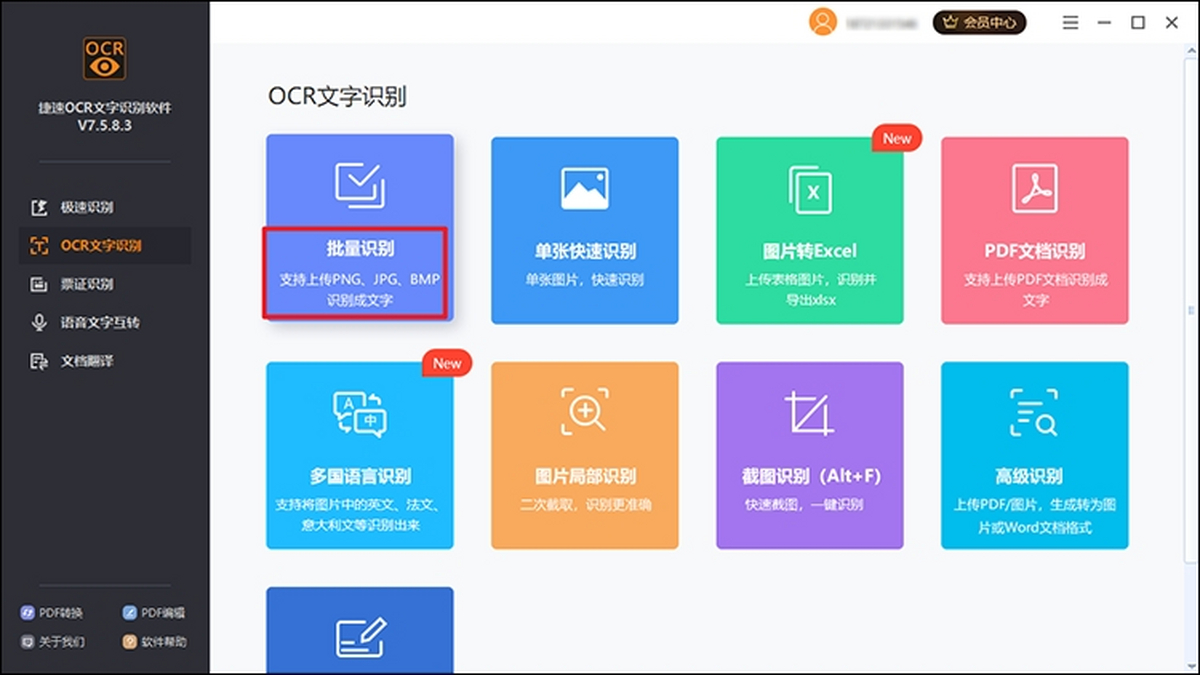
Task: Click the 批量识别 checkmark icon
Action: pyautogui.click(x=359, y=184)
